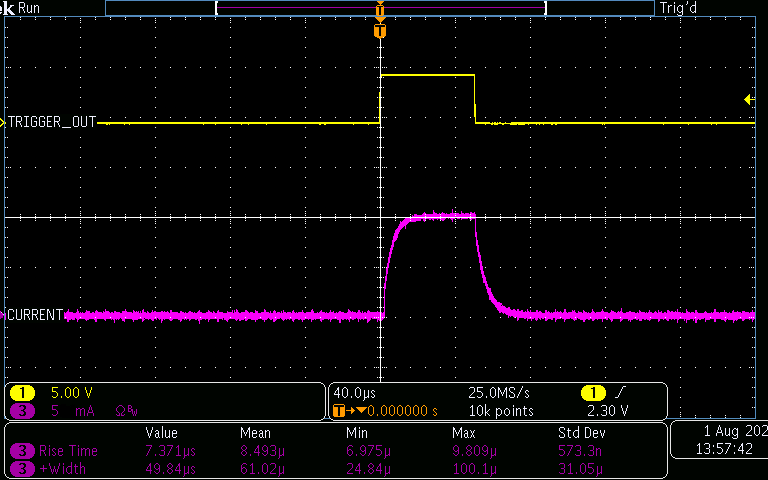Click the Rise Time measurement label

click(x=68, y=451)
